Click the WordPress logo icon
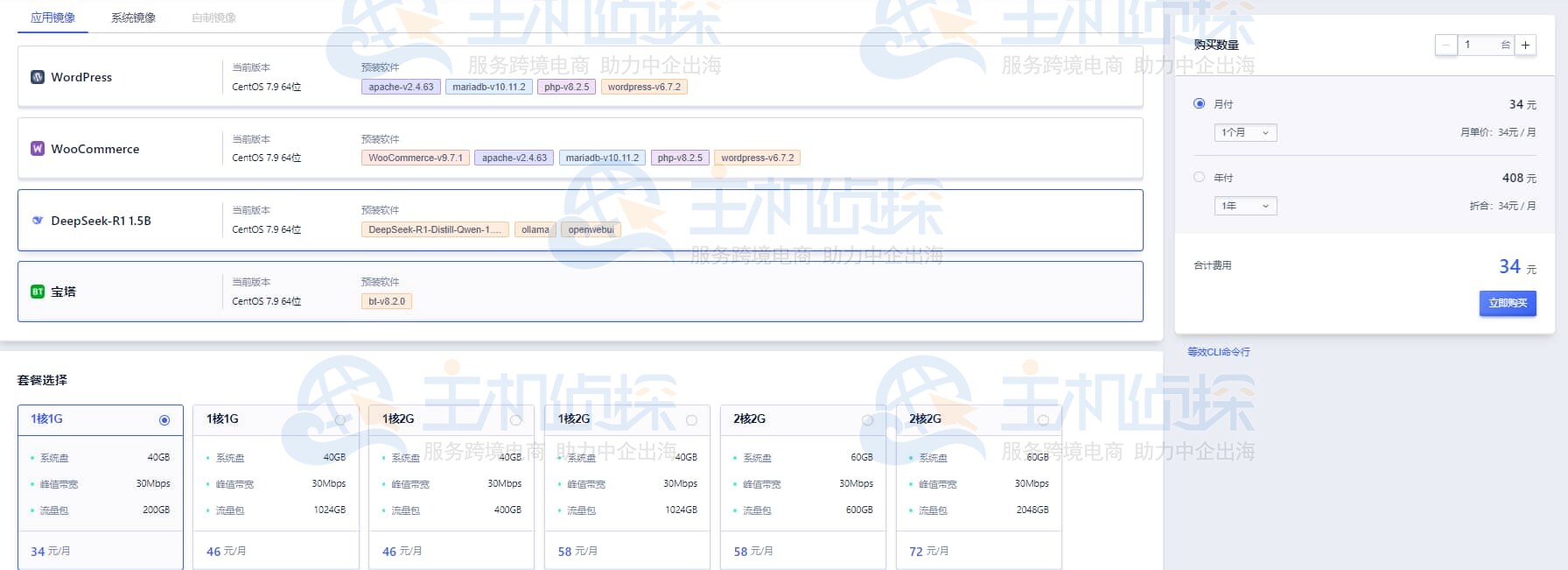 pyautogui.click(x=38, y=77)
